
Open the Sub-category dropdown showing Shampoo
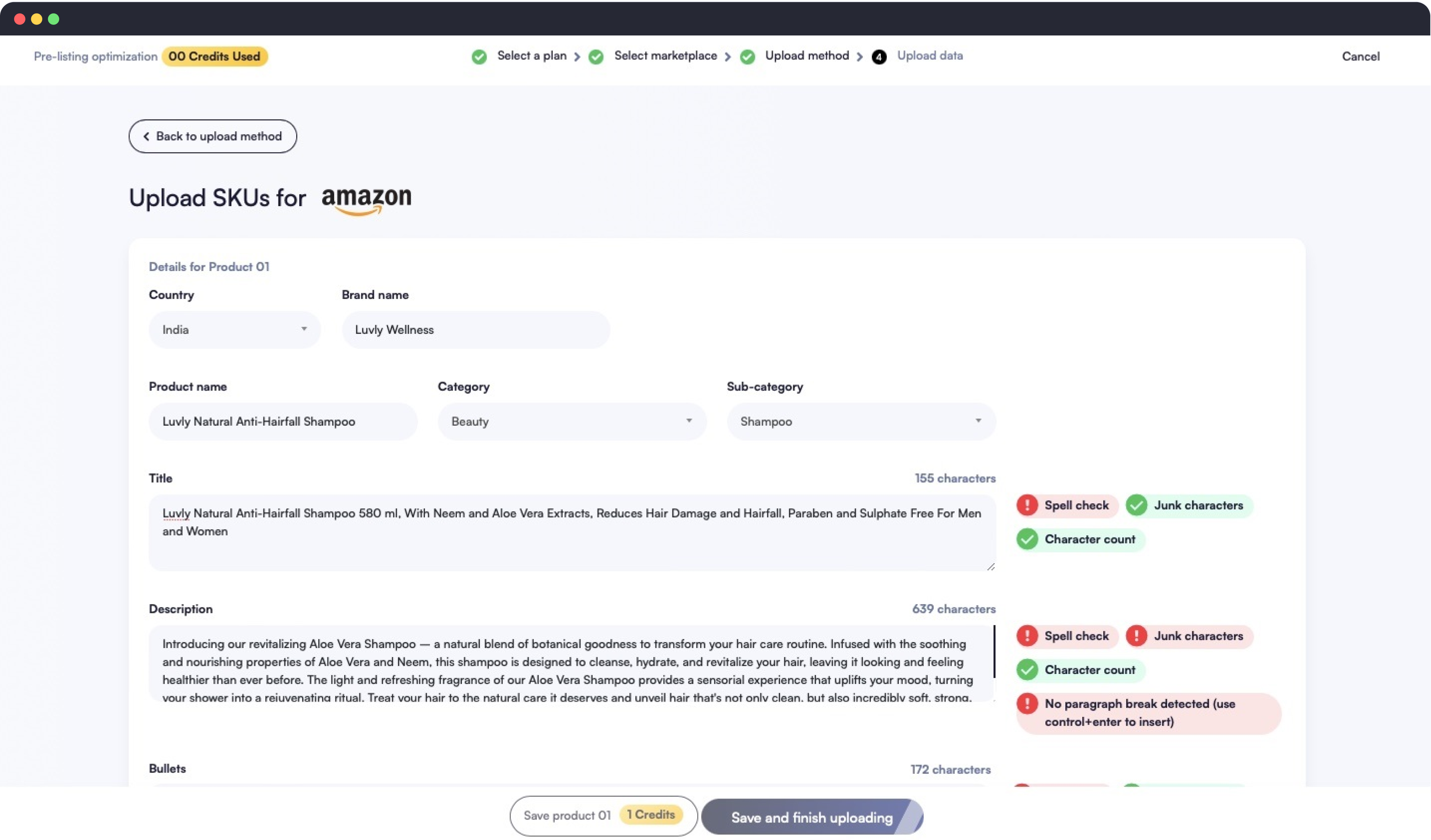(x=861, y=421)
